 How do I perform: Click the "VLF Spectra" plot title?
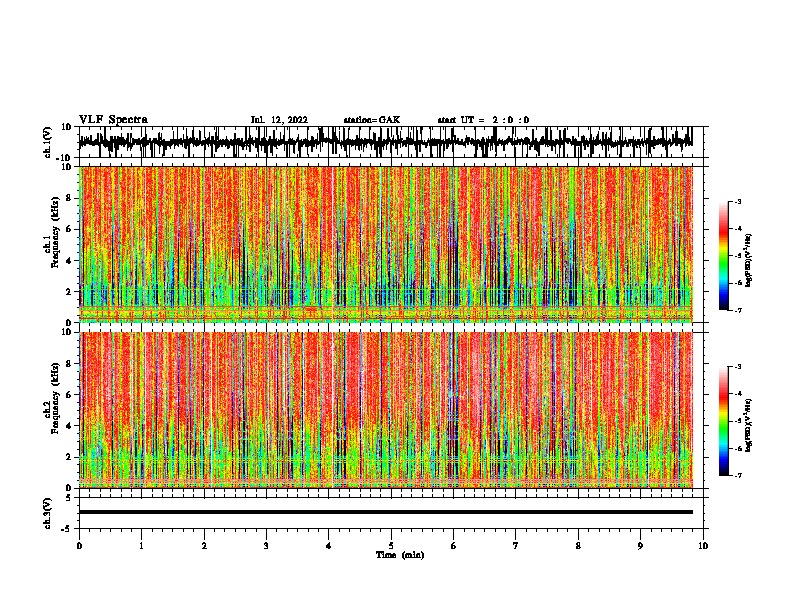click(113, 120)
